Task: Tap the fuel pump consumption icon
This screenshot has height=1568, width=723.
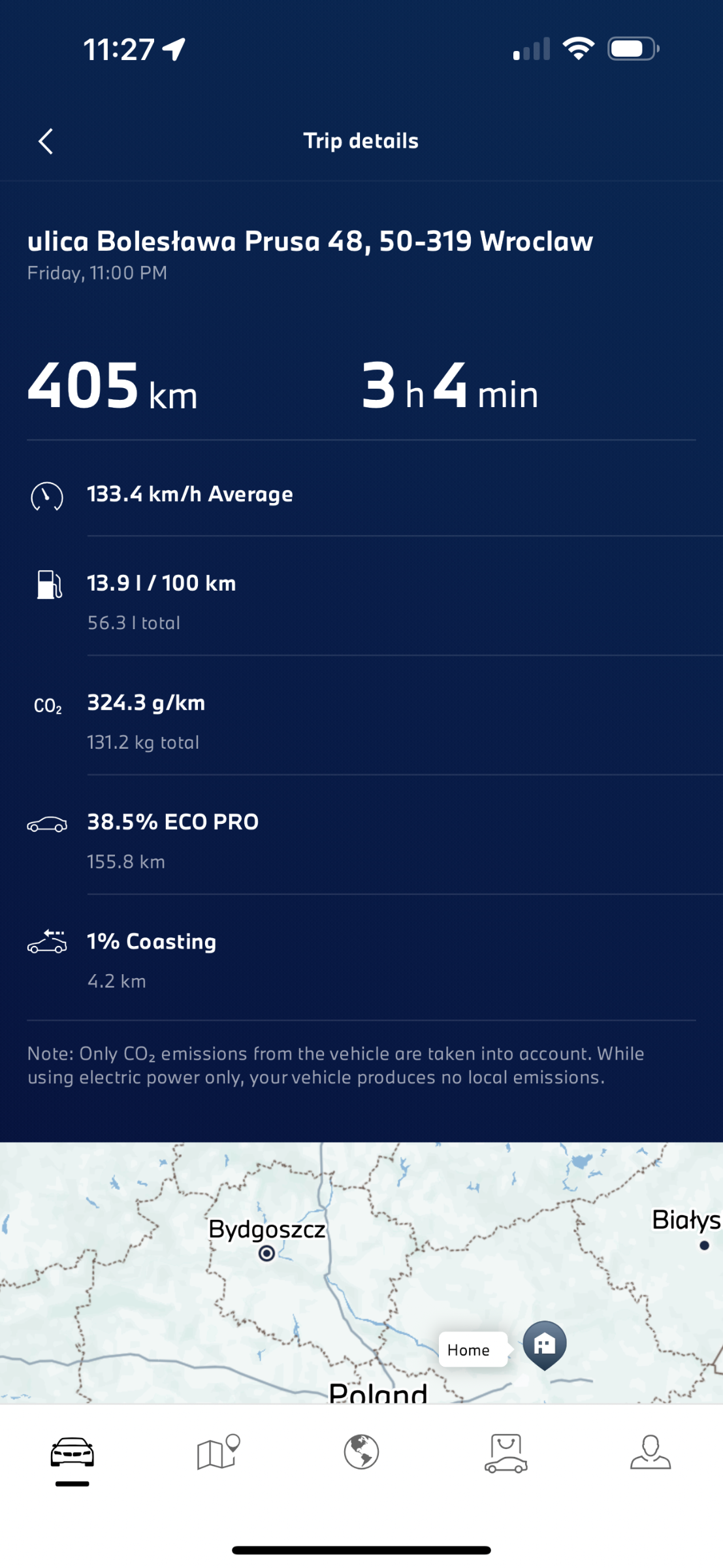Action: click(x=50, y=584)
